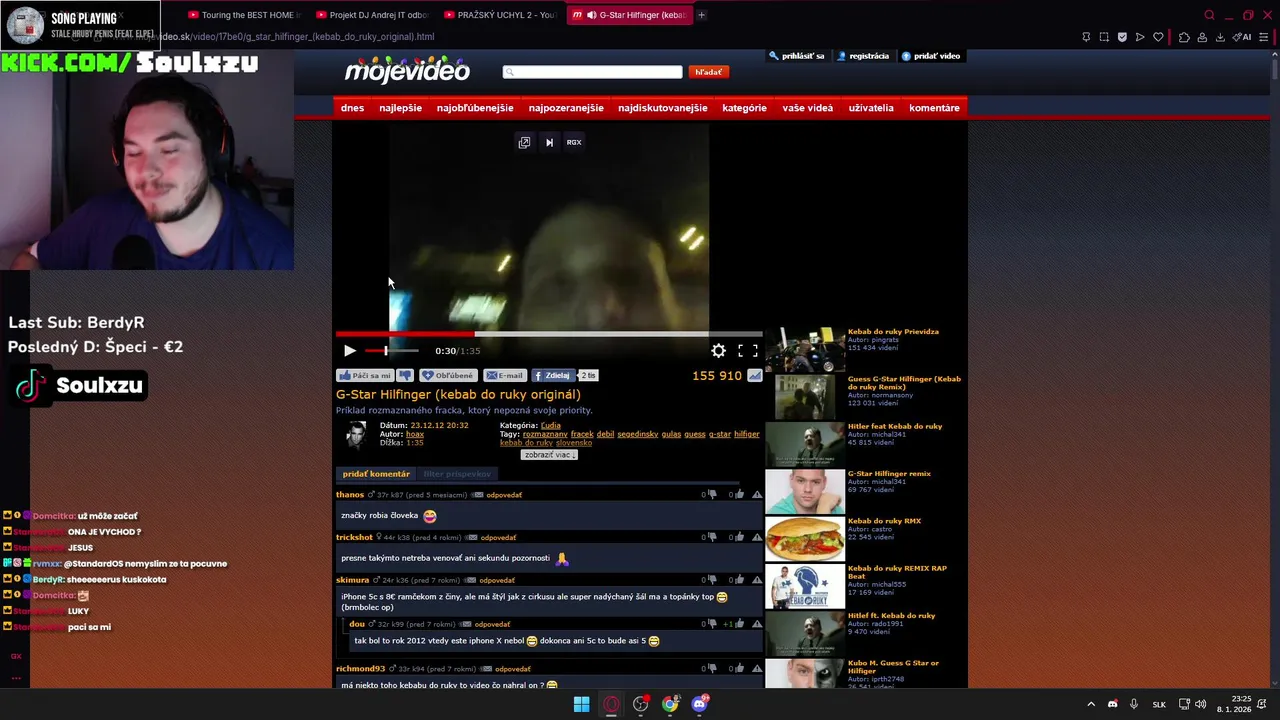Open the g-star tag link

(x=720, y=434)
